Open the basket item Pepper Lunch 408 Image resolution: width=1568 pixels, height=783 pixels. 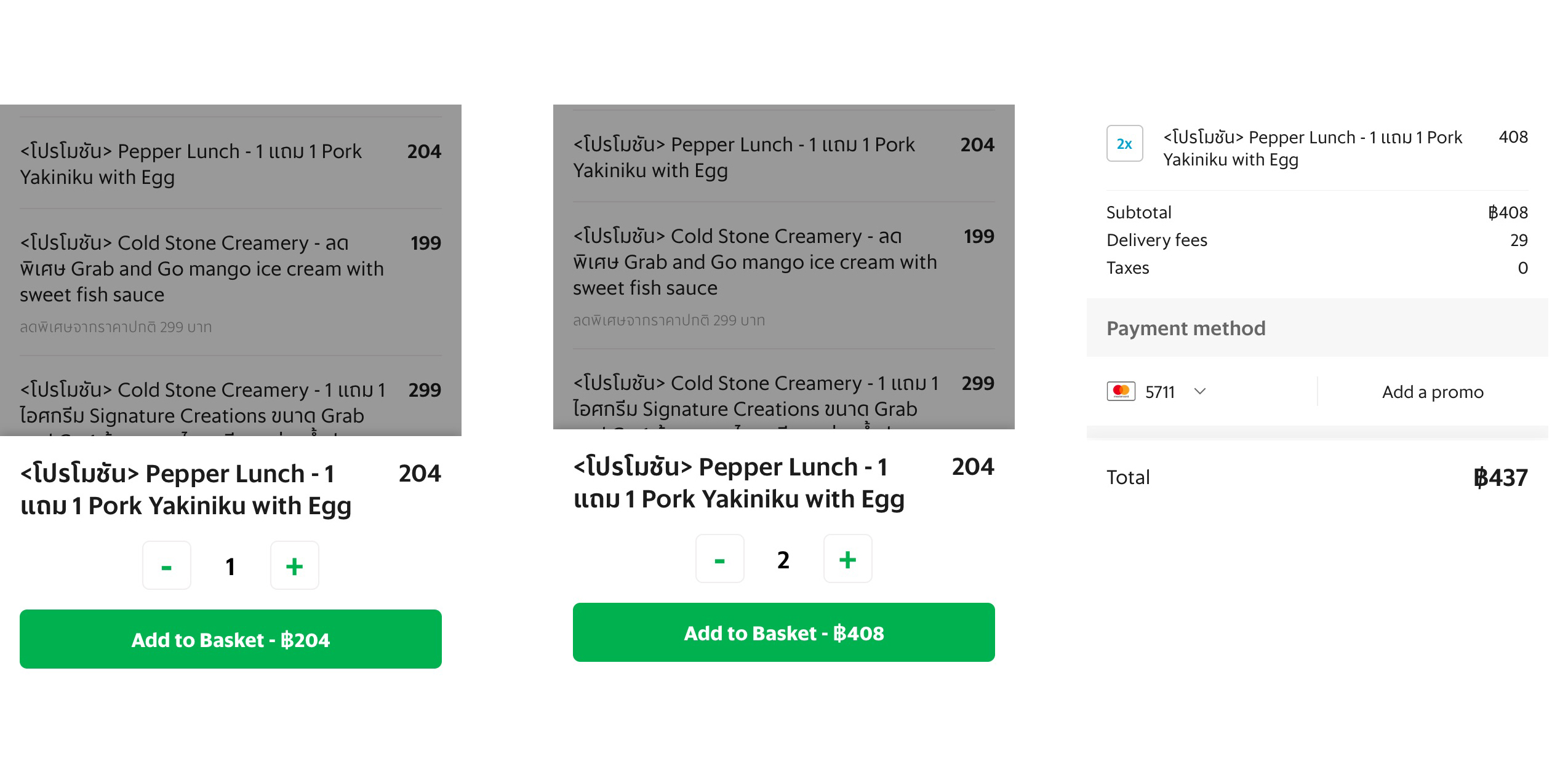coord(1318,148)
